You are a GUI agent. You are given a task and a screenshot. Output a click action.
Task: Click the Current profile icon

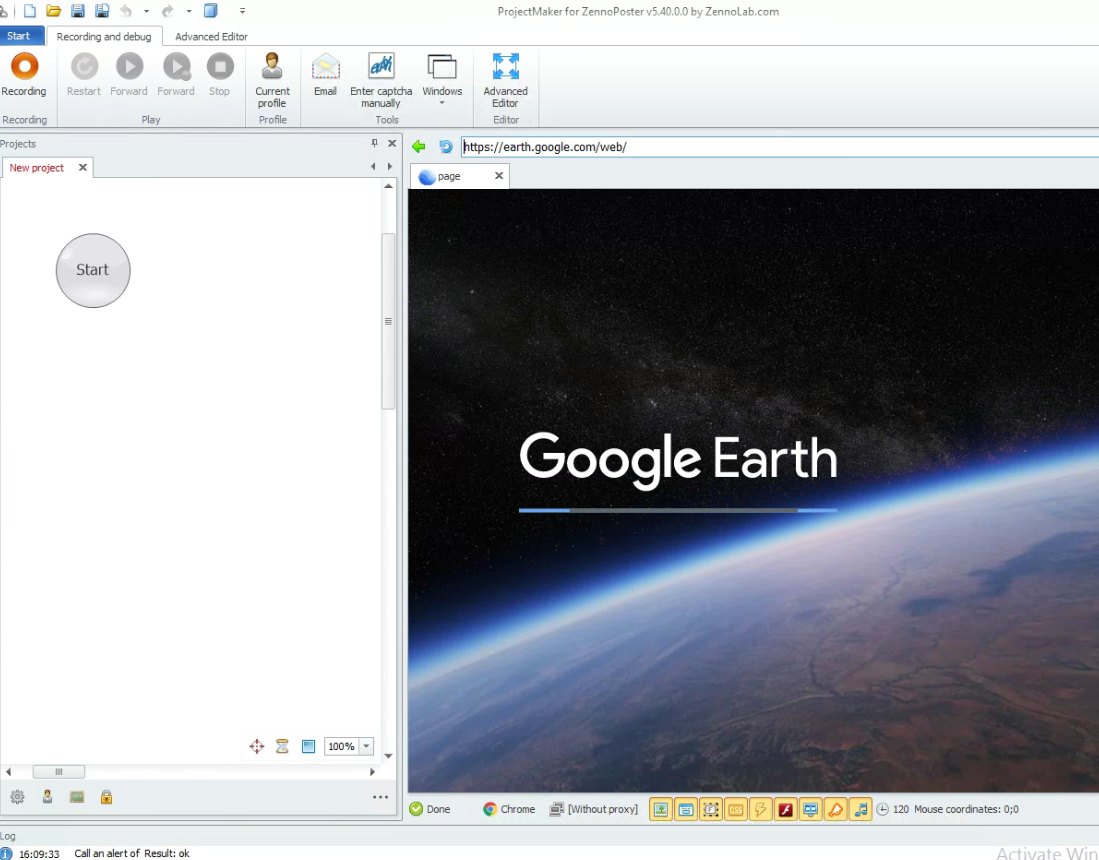click(272, 68)
